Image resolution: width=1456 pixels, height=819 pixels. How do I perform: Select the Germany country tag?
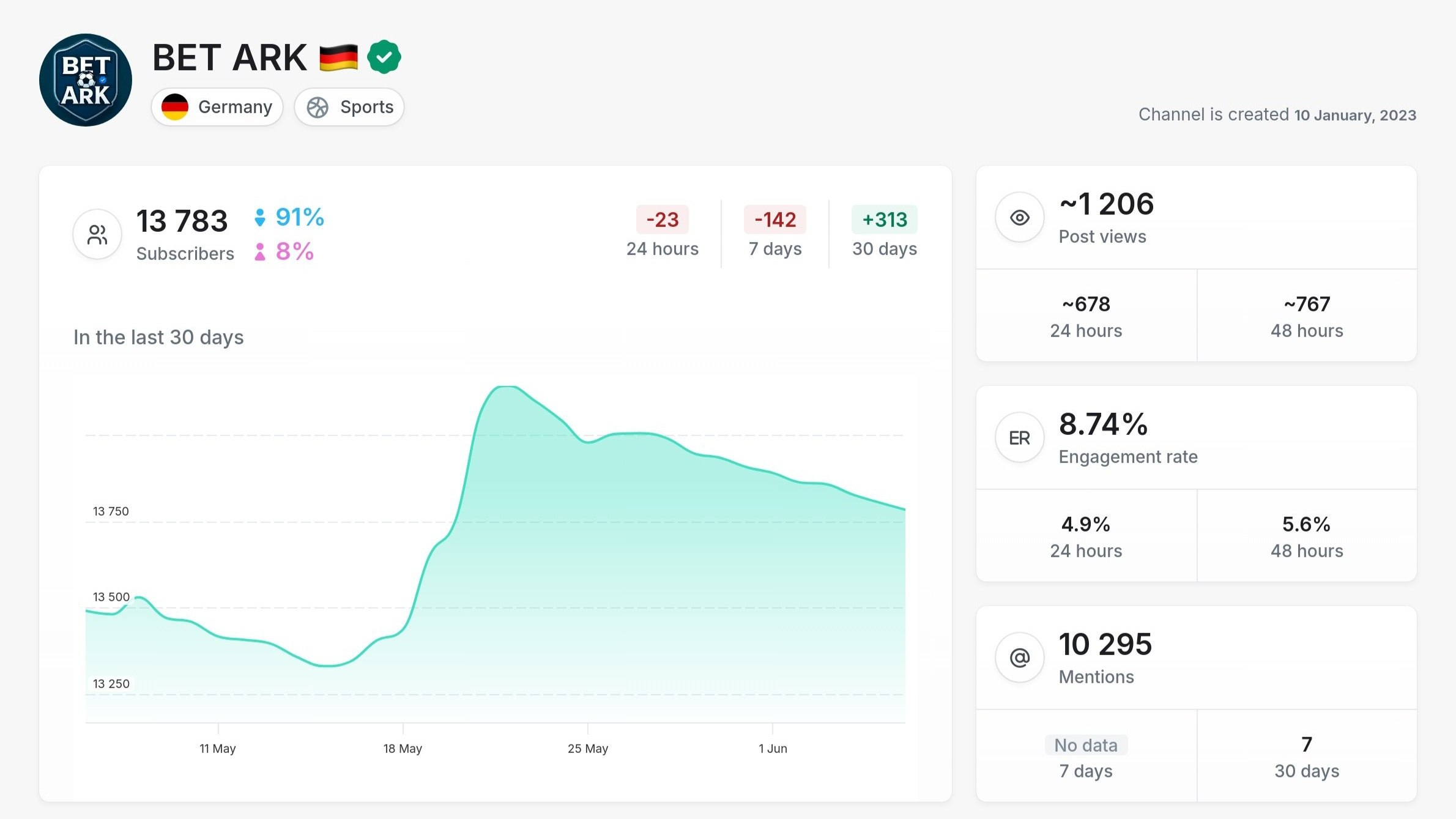pyautogui.click(x=217, y=107)
